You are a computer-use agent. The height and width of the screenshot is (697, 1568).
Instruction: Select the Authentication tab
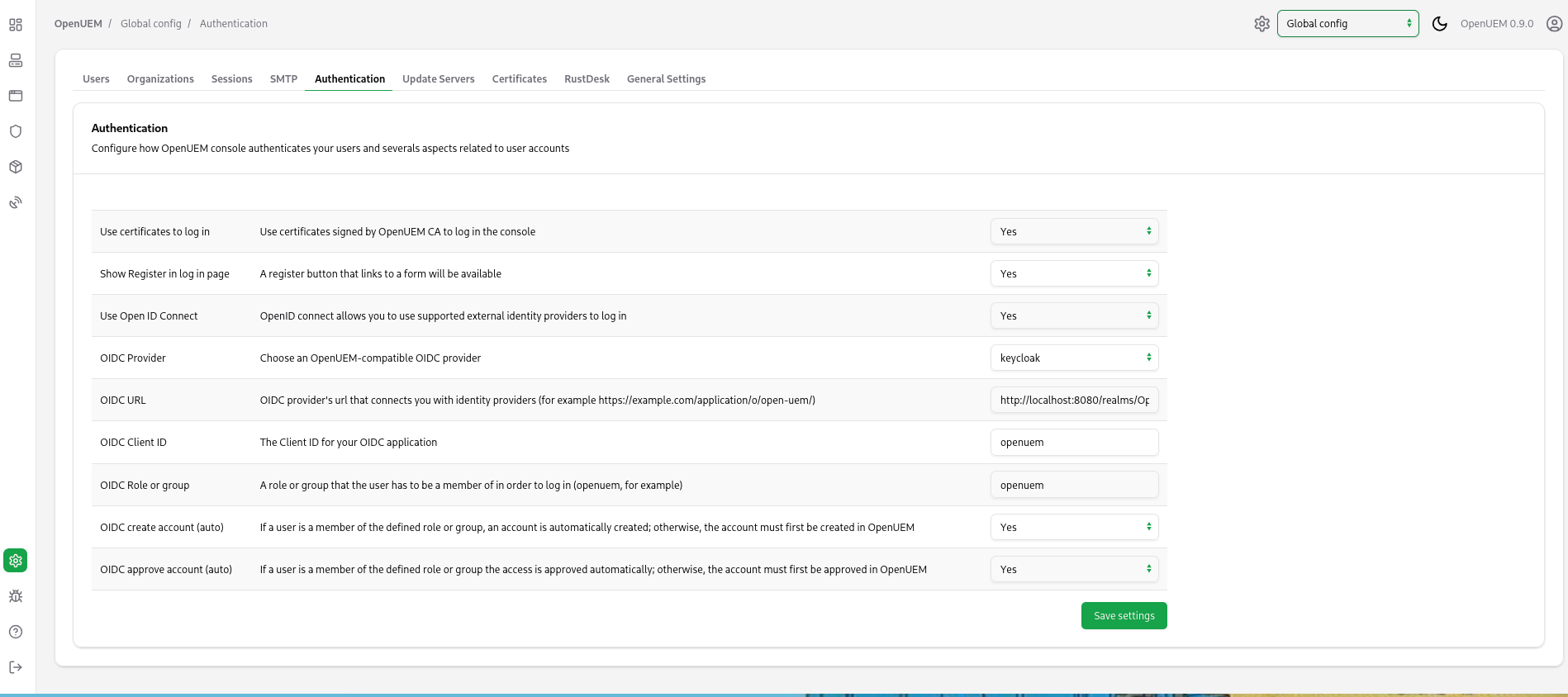click(349, 79)
